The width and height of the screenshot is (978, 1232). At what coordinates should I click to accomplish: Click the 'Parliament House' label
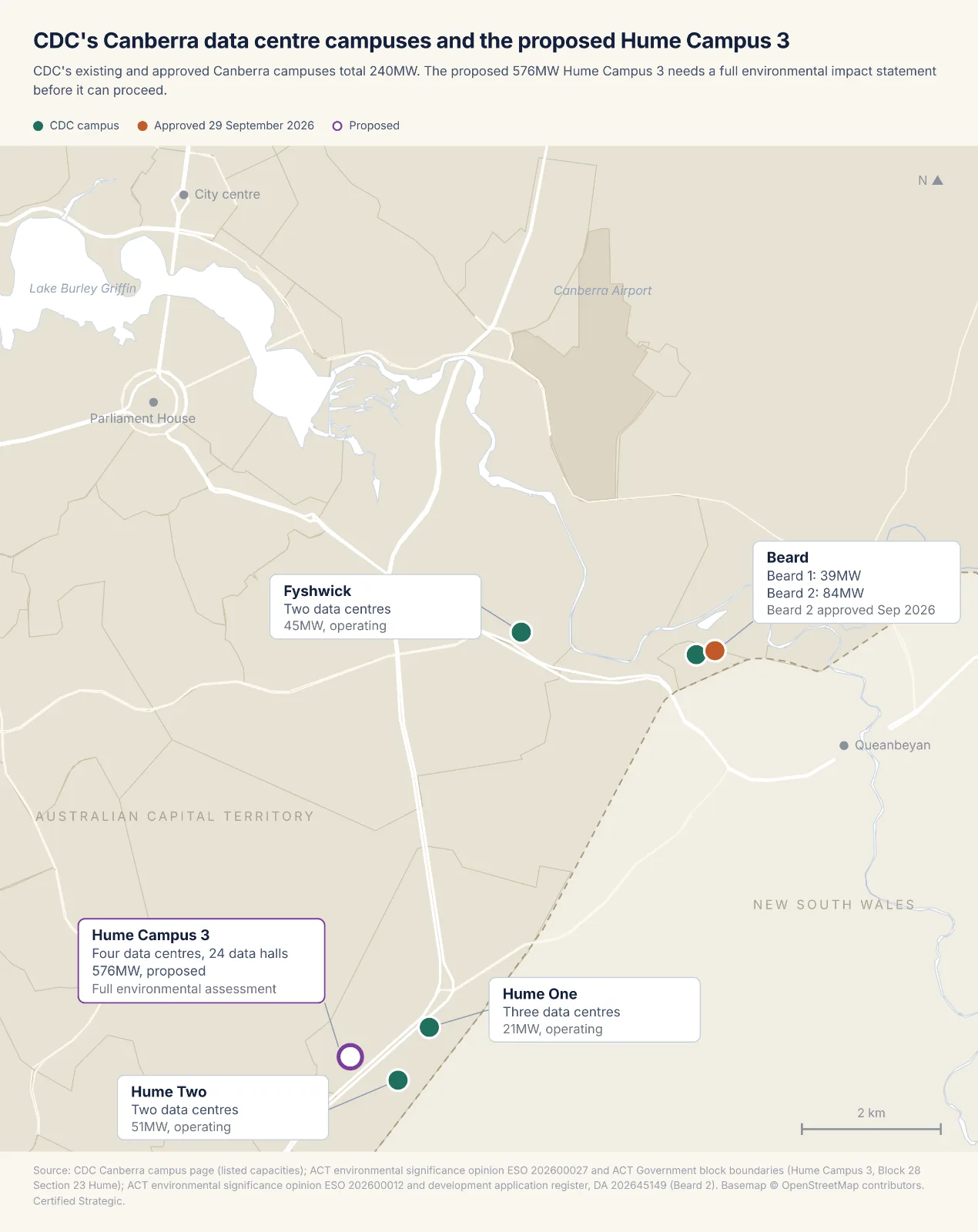[x=142, y=419]
